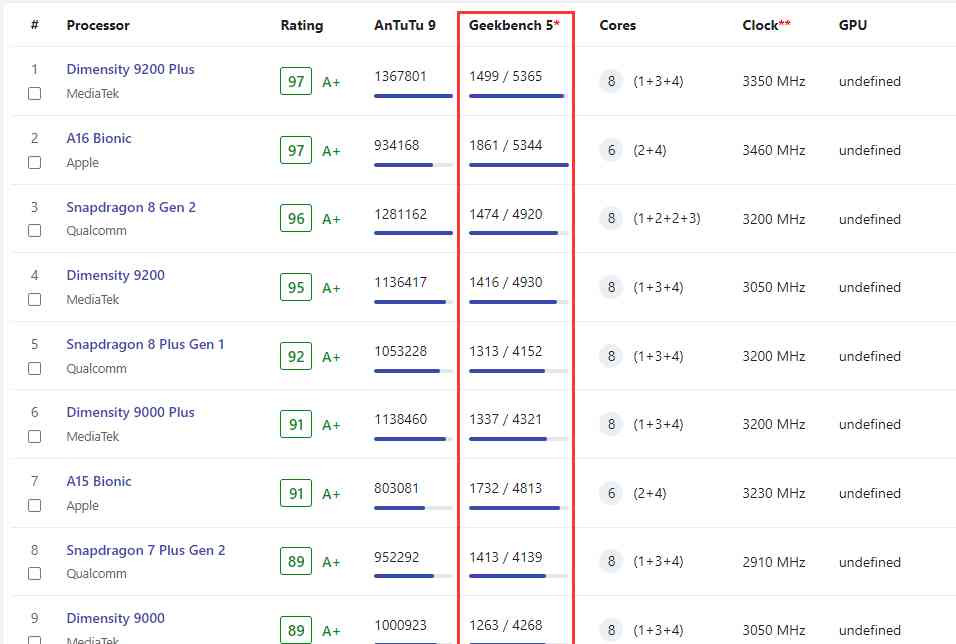This screenshot has width=956, height=644.
Task: Click AnTuTu value 1136417
Action: [x=401, y=282]
